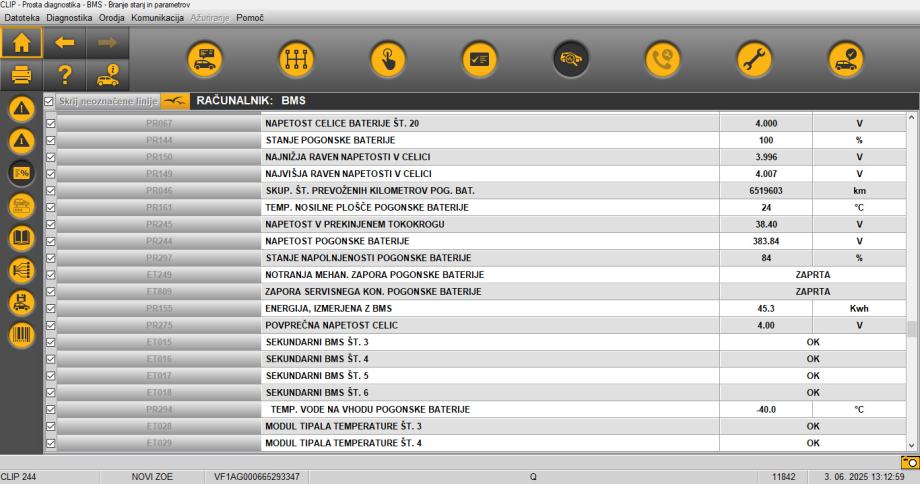
Task: Open the book documentation sidebar icon
Action: click(22, 238)
